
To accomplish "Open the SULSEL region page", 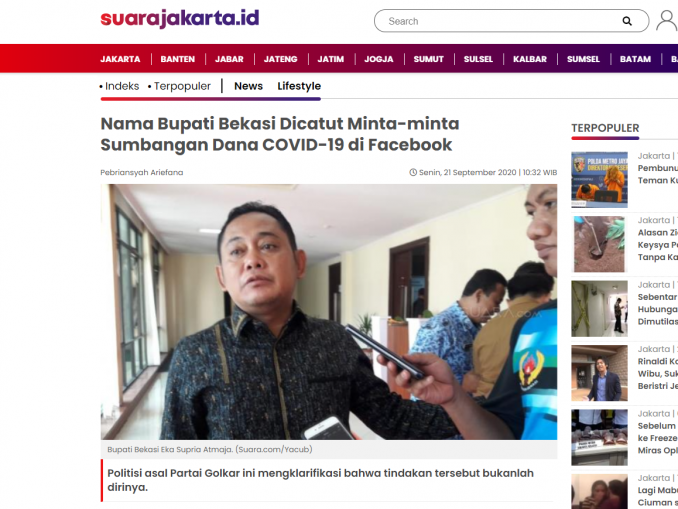I will [478, 59].
